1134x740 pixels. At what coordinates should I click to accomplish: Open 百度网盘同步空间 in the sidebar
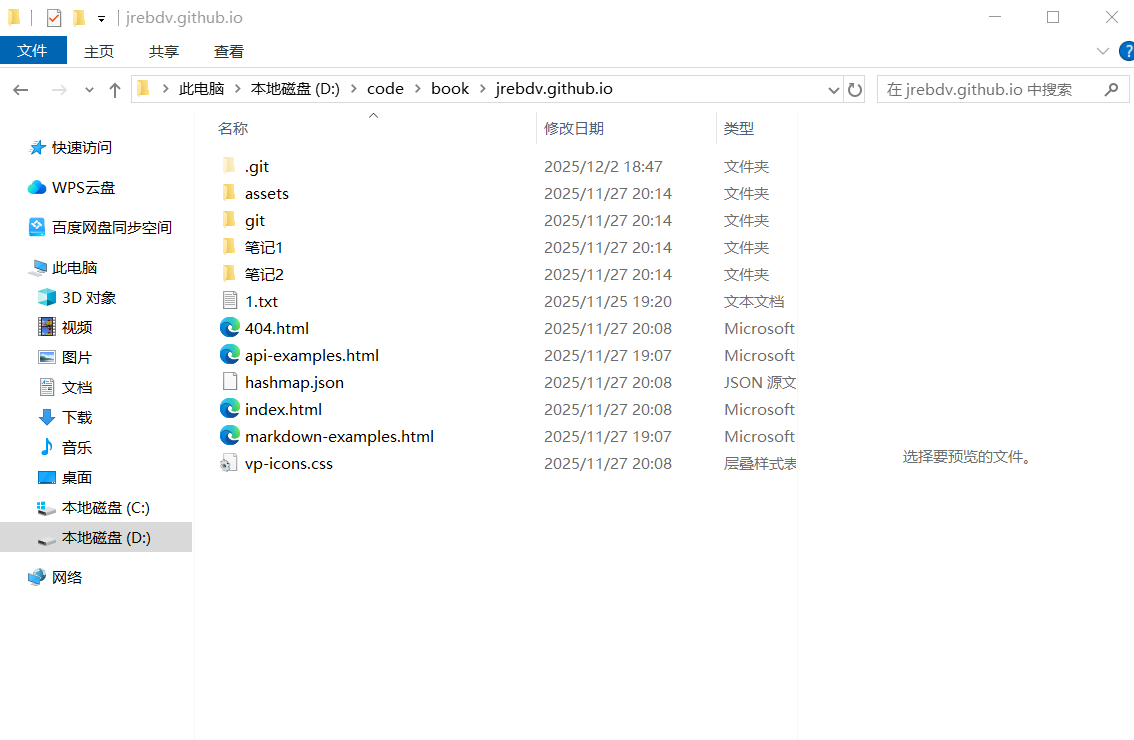(x=111, y=227)
